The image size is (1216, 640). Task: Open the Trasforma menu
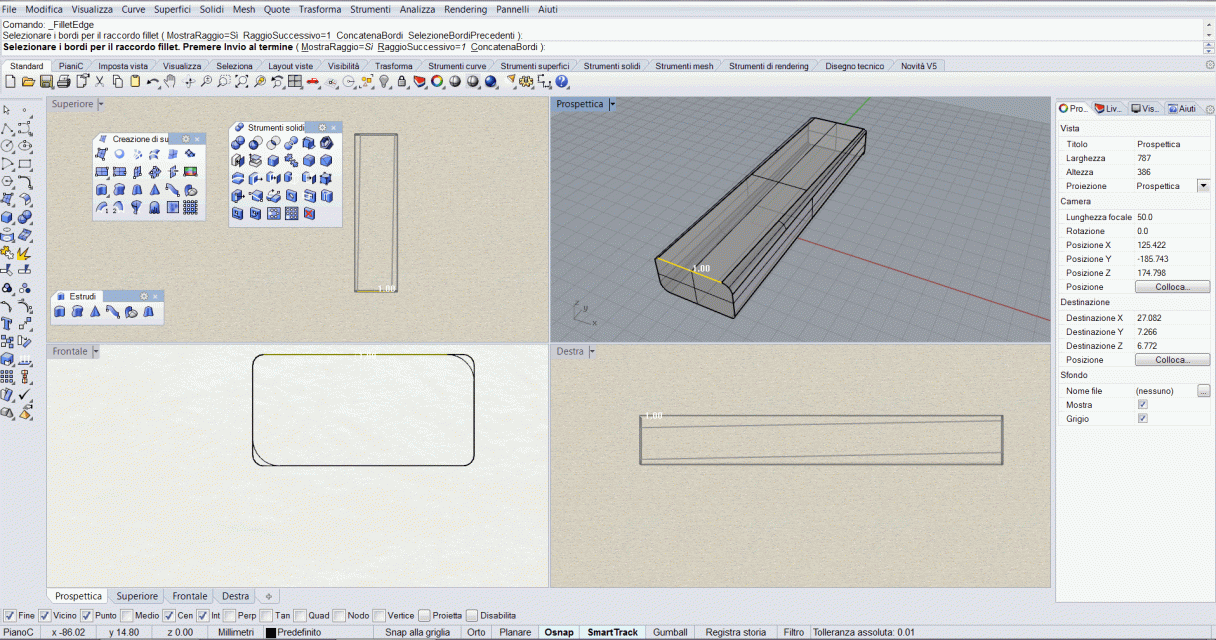coord(320,9)
